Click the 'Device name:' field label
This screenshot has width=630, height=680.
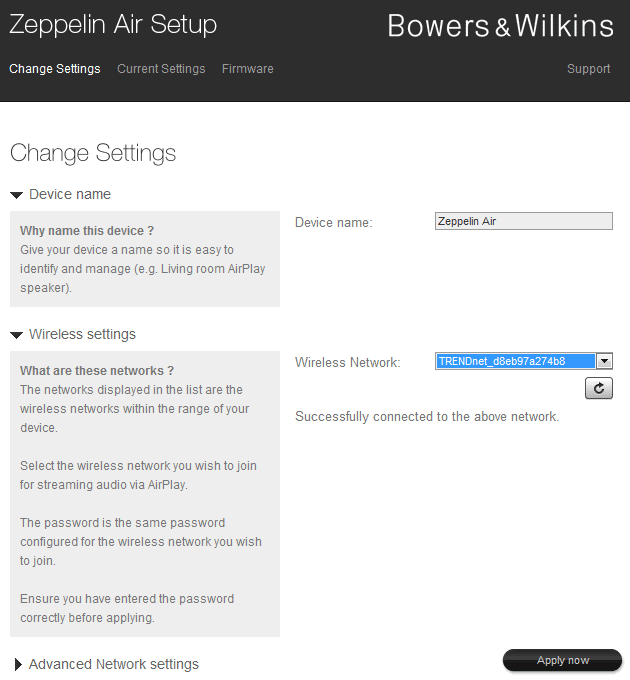(x=333, y=222)
